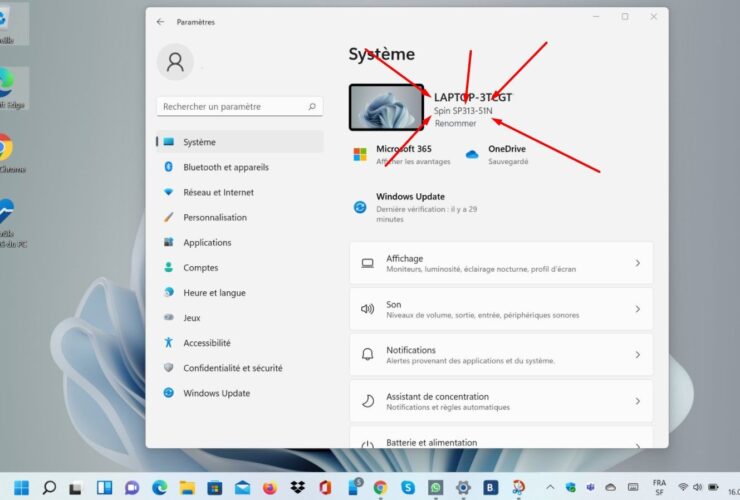The image size is (740, 500).
Task: Click the Settings gear on the taskbar
Action: click(x=463, y=488)
